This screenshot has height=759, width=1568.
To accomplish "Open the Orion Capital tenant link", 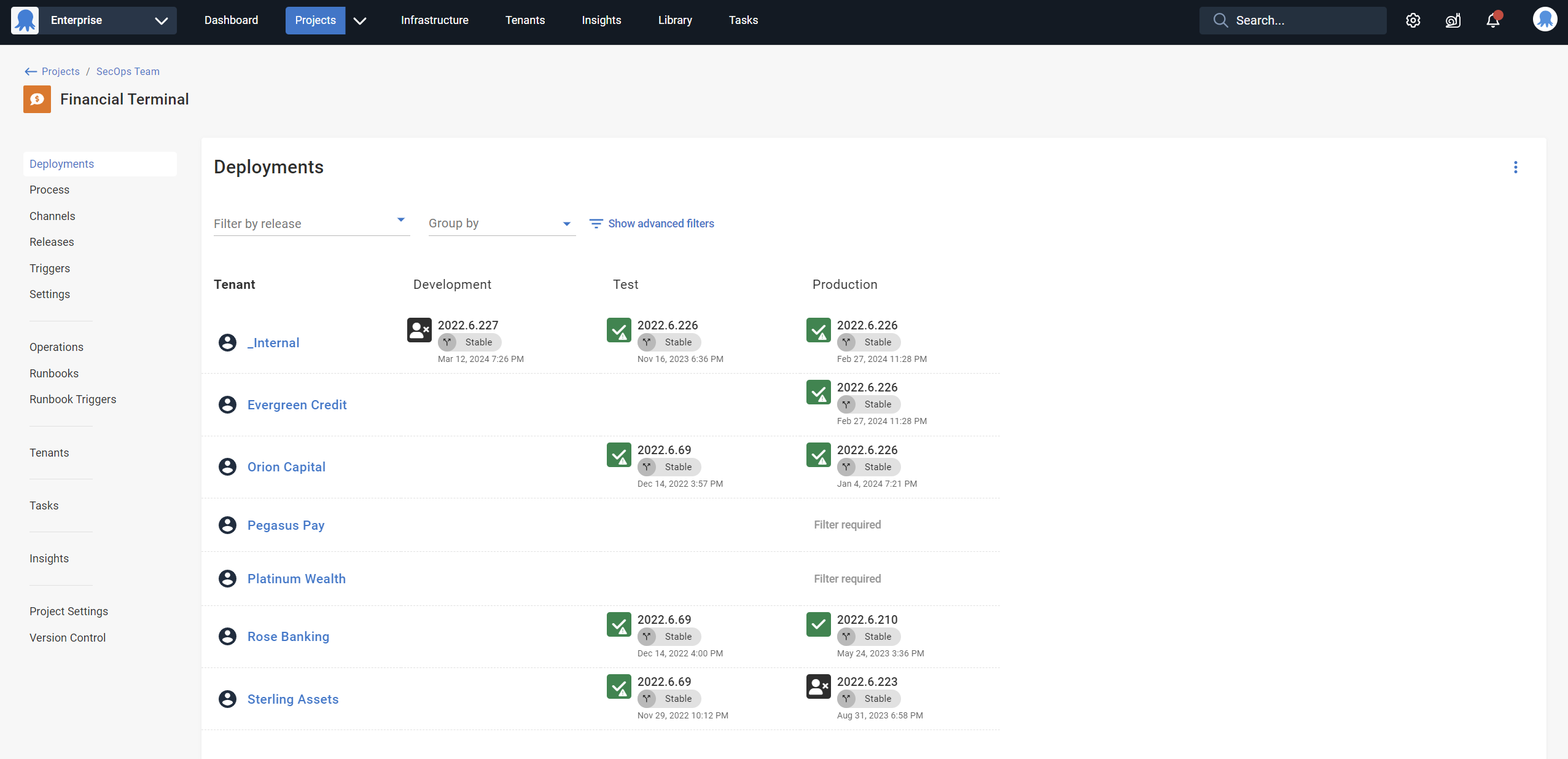I will (286, 467).
